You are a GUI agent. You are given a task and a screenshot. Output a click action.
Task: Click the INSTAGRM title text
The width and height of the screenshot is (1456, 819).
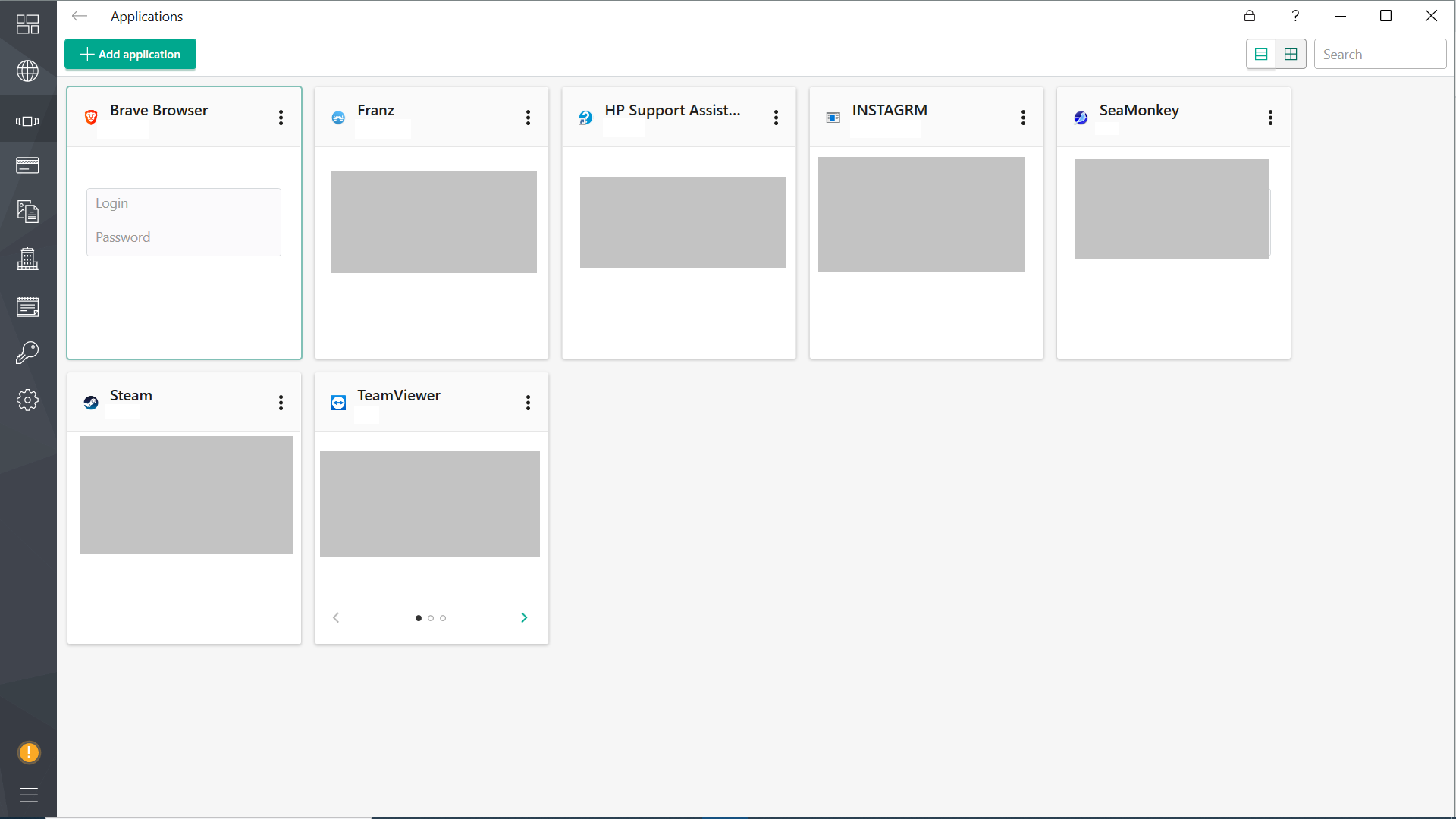[890, 110]
